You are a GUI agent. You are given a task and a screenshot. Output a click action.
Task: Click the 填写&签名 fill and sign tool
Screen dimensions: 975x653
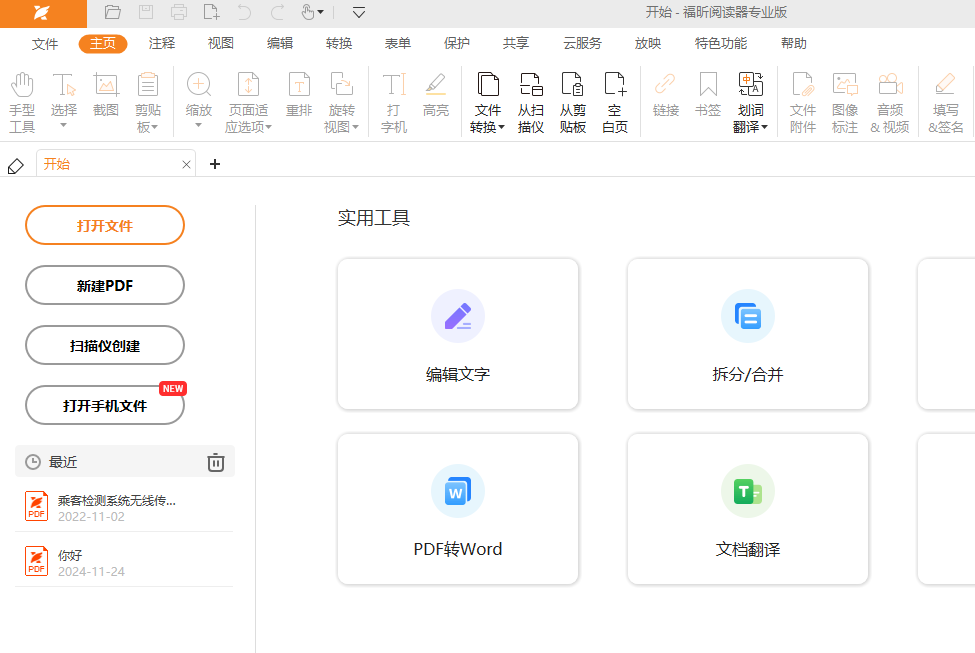tap(946, 103)
